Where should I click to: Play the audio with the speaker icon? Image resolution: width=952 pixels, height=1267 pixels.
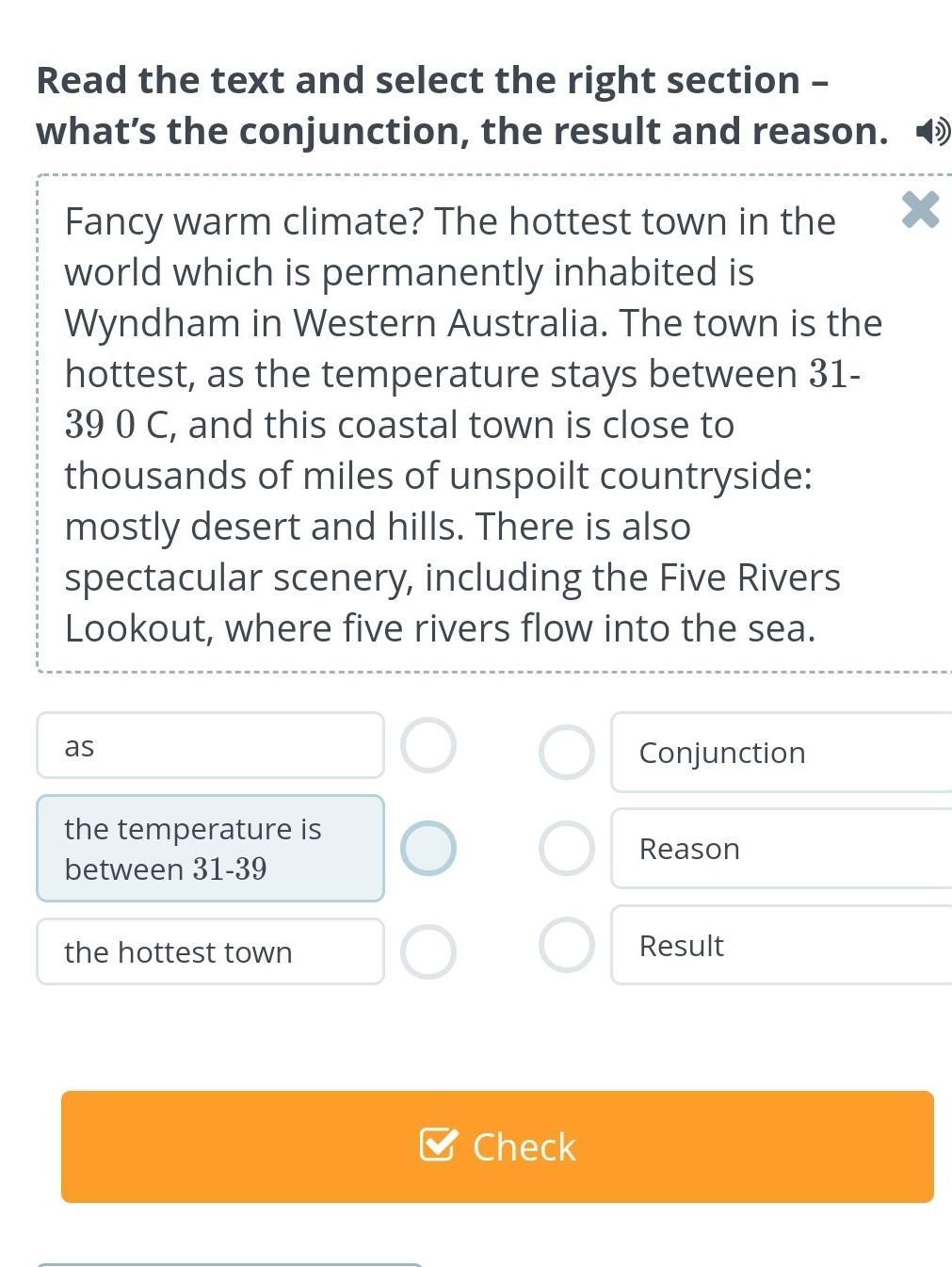tap(932, 132)
